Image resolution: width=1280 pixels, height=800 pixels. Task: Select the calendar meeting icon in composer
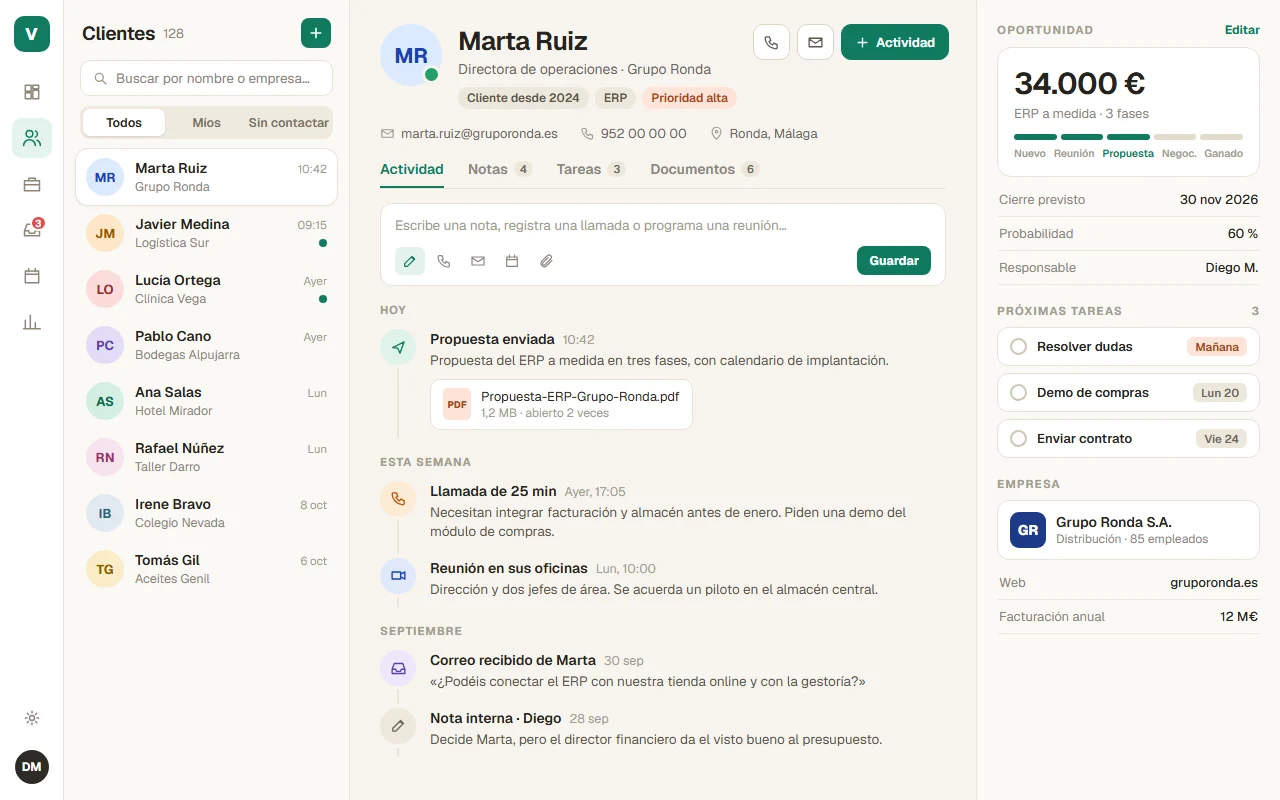[512, 261]
